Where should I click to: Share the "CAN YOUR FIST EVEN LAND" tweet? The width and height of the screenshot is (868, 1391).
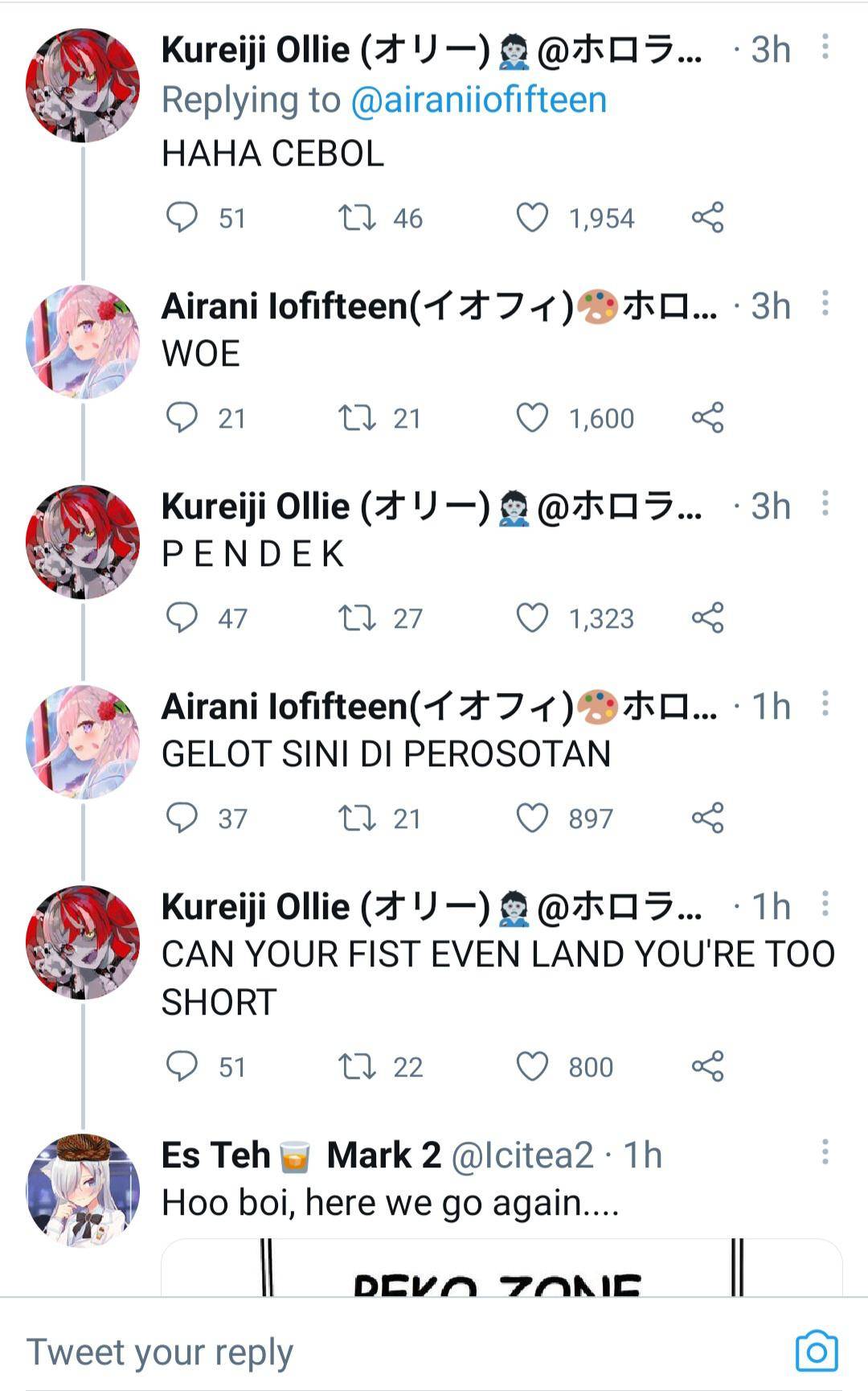pos(707,1066)
